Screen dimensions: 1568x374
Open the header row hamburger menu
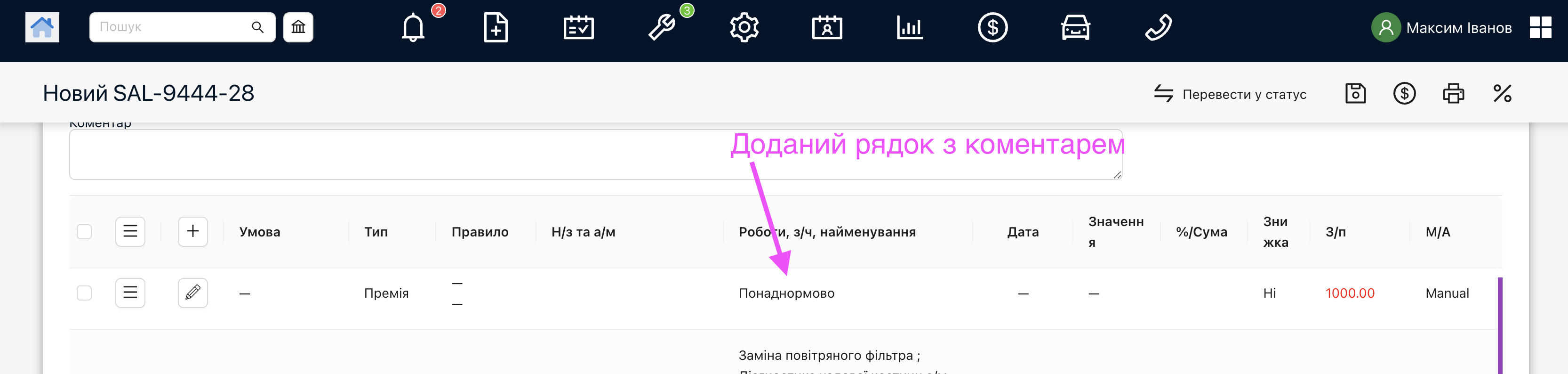pyautogui.click(x=130, y=231)
